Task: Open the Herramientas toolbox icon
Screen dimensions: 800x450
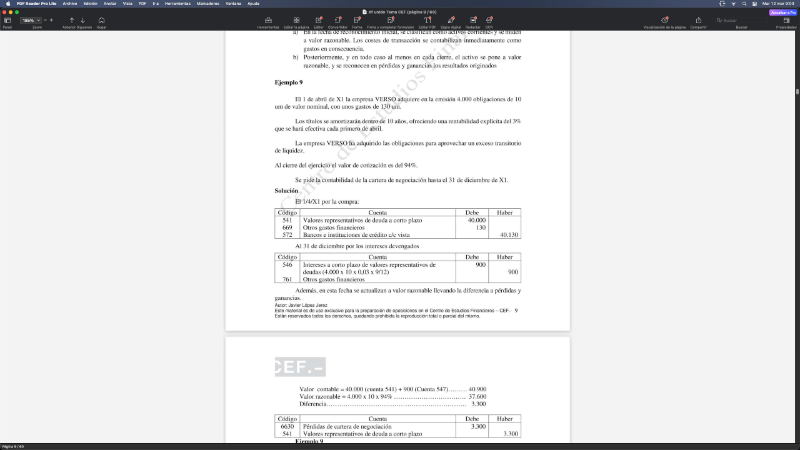Action: 268,20
